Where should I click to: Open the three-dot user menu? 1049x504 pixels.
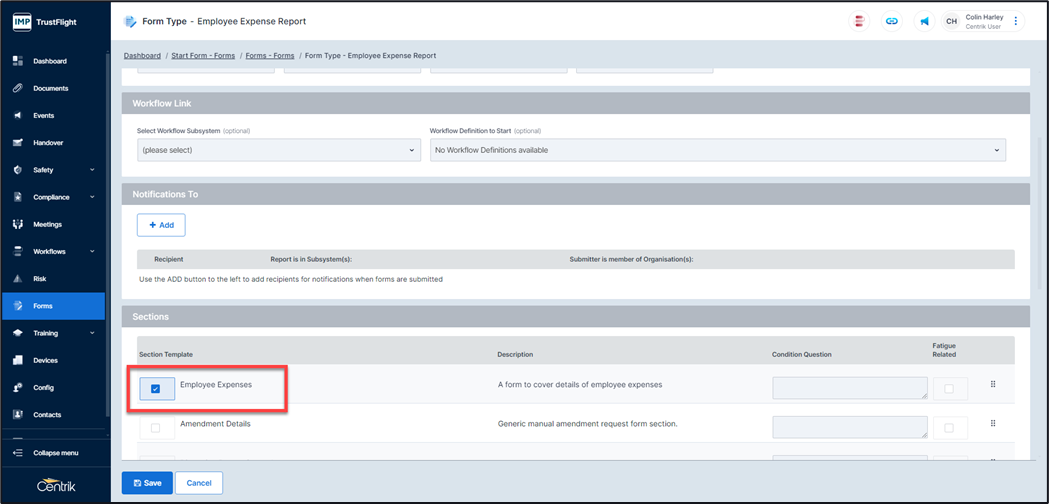tap(1016, 21)
